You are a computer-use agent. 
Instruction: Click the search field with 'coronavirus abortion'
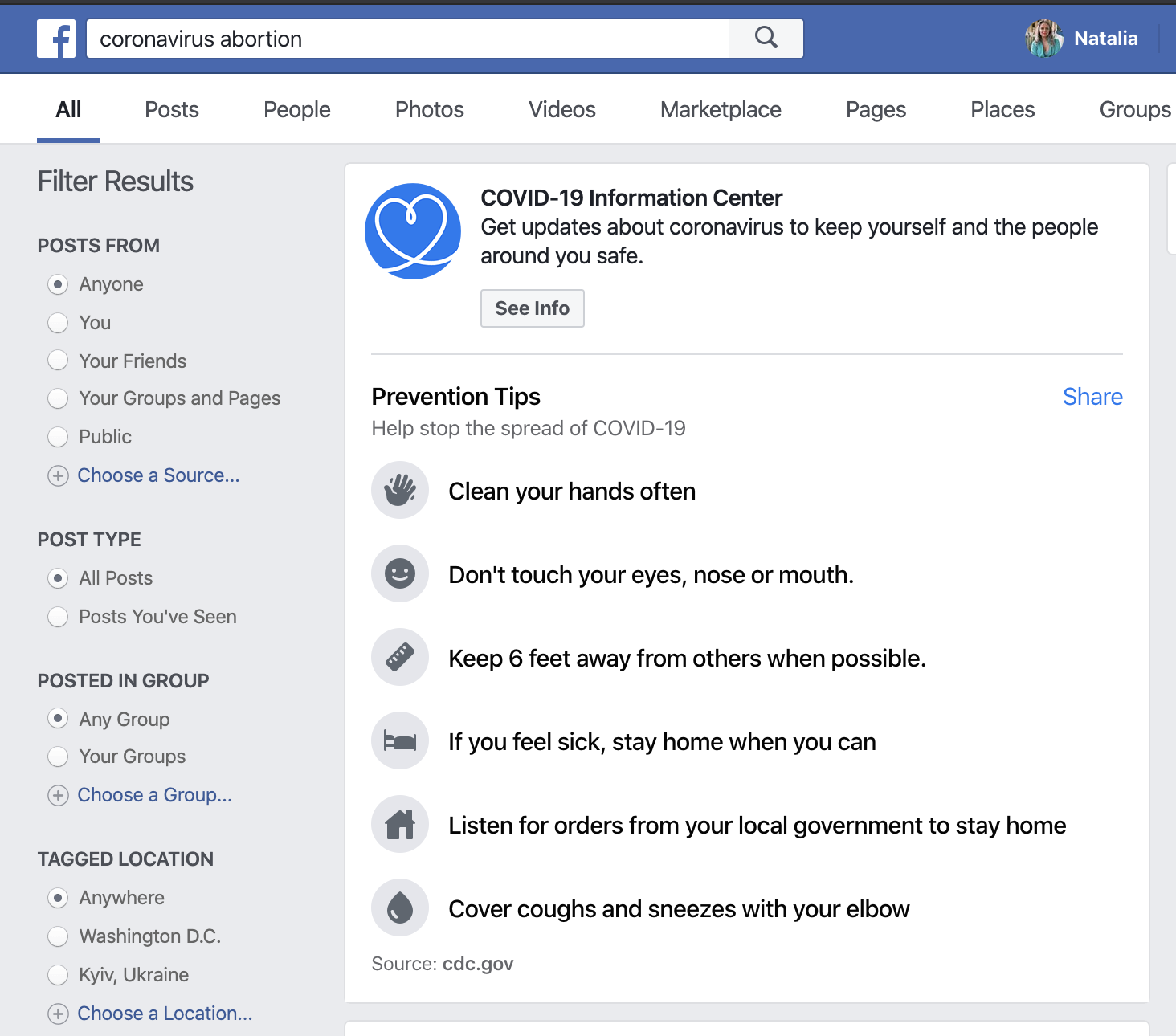[x=408, y=39]
